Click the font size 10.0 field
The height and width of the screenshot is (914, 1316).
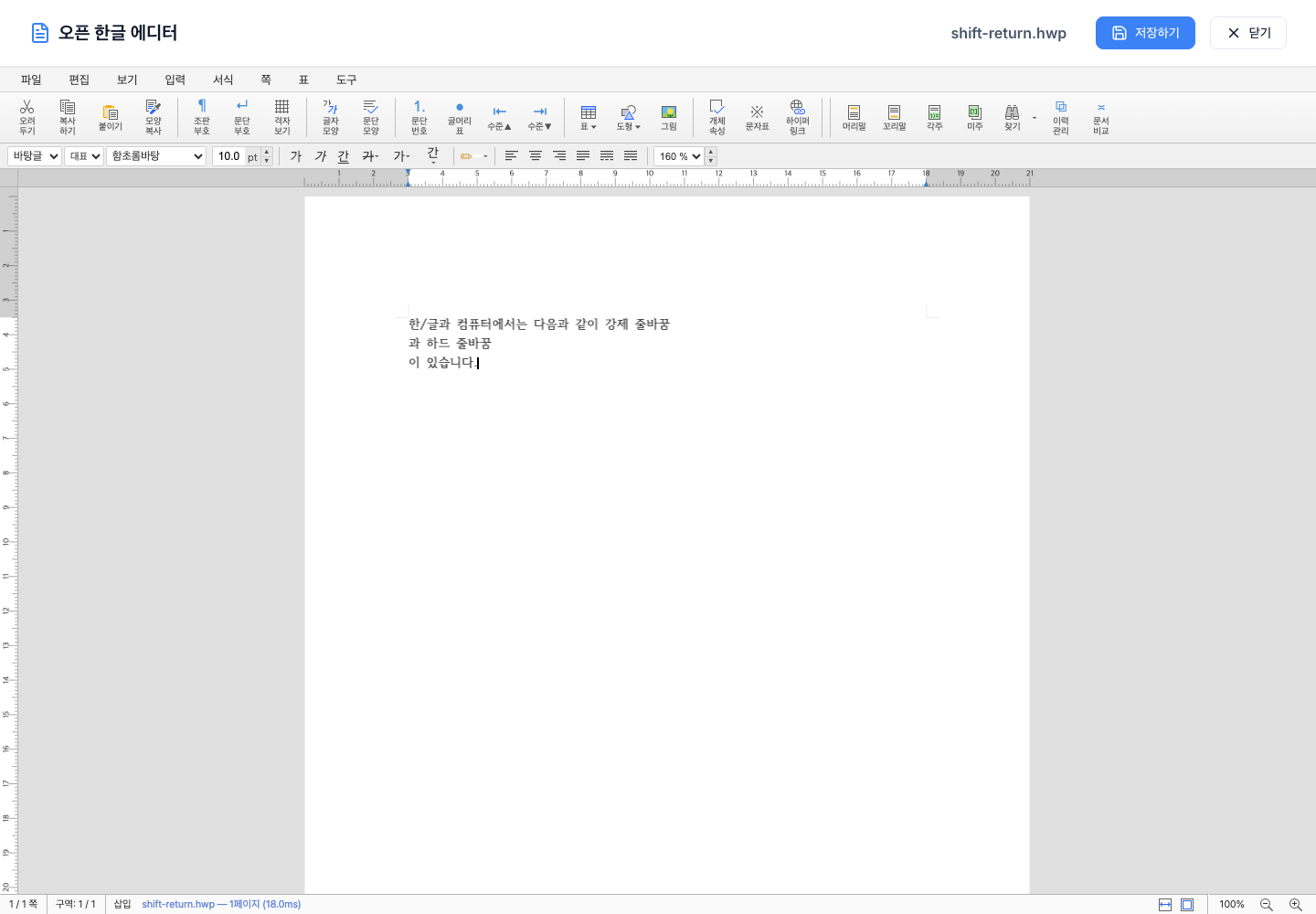click(x=229, y=156)
